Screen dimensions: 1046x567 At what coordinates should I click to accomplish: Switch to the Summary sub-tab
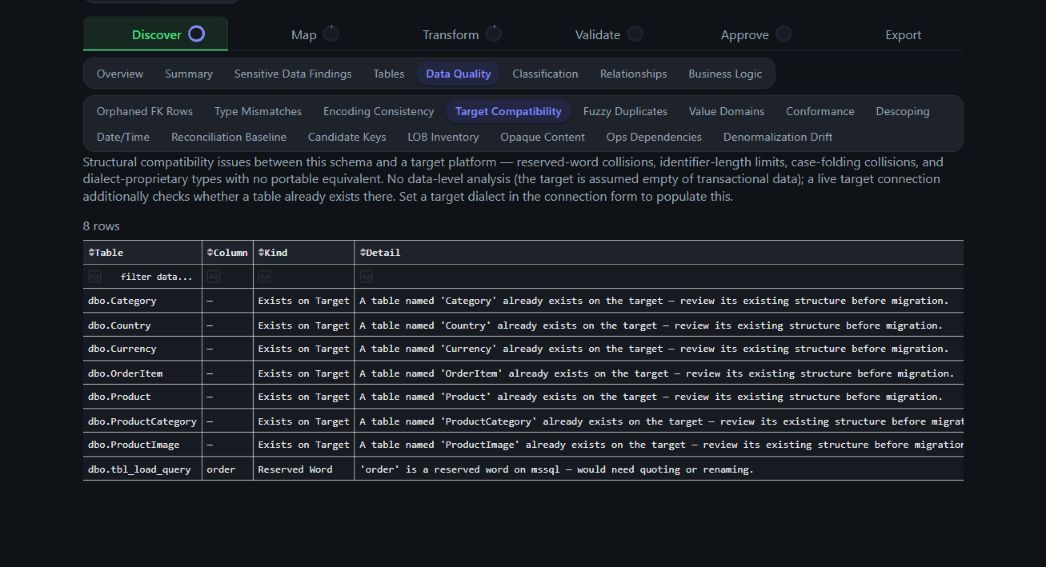point(189,74)
